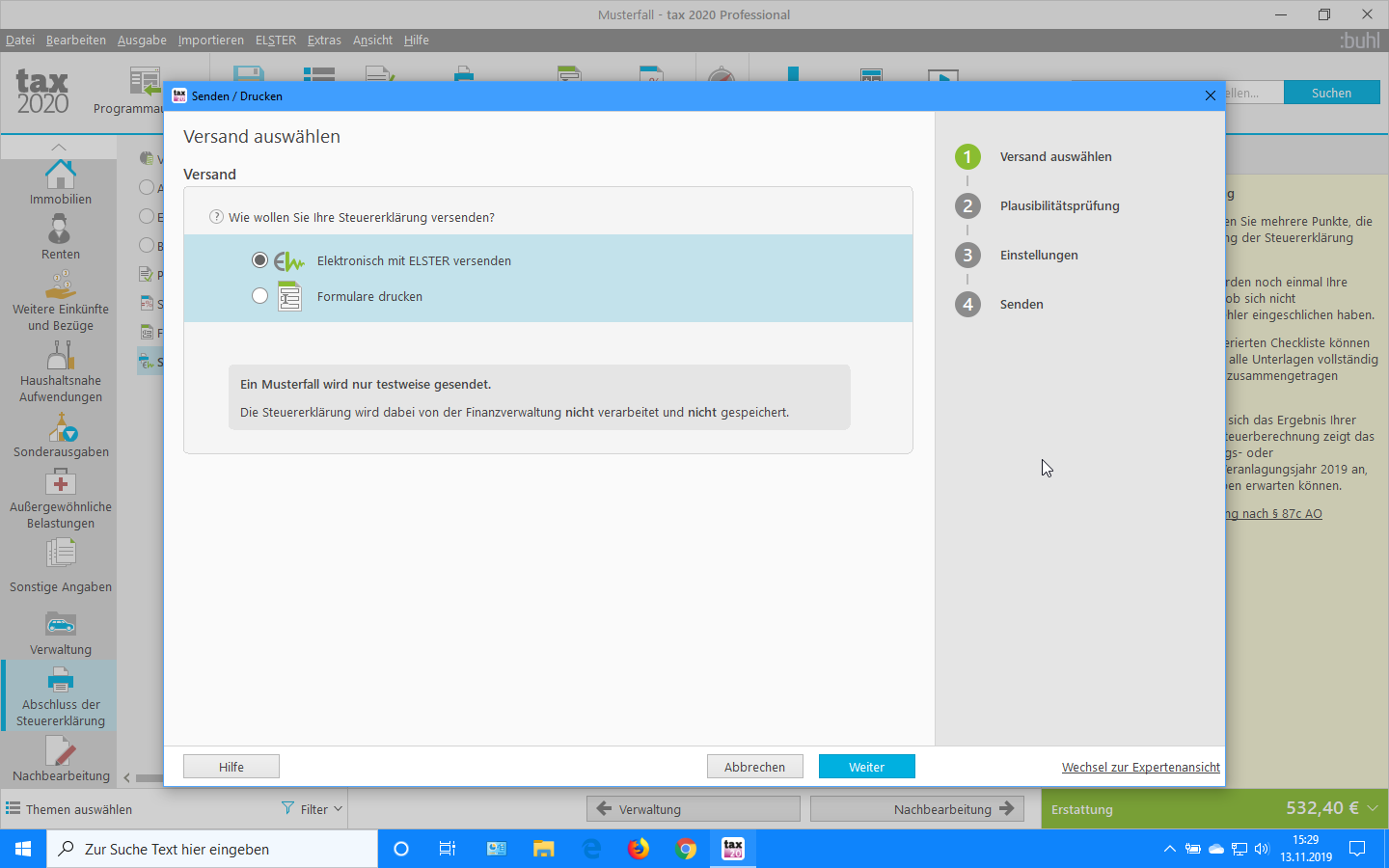This screenshot has height=868, width=1389.
Task: Expand the Erstattung amount chevron
Action: (1373, 808)
